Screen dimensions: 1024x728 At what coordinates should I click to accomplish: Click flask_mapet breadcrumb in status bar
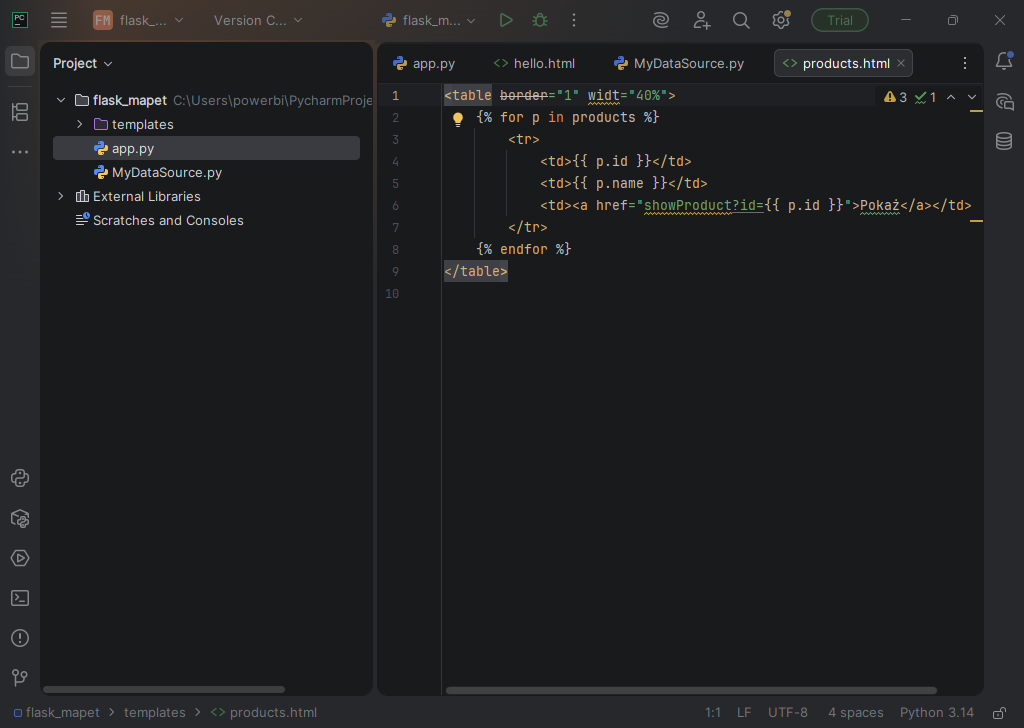[57, 712]
